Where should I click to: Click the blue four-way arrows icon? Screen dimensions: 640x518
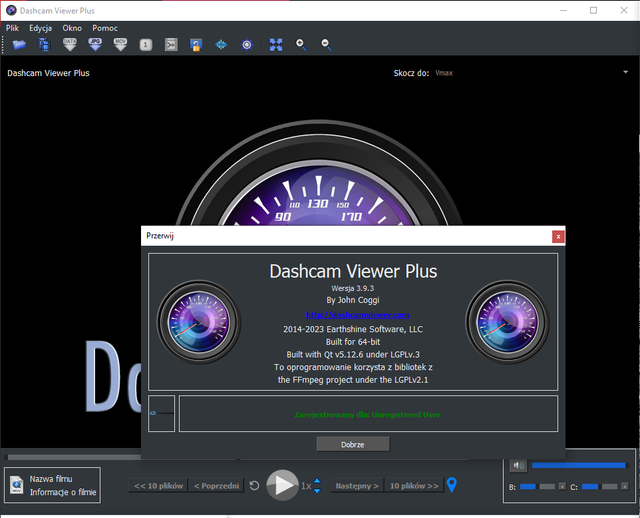click(221, 44)
